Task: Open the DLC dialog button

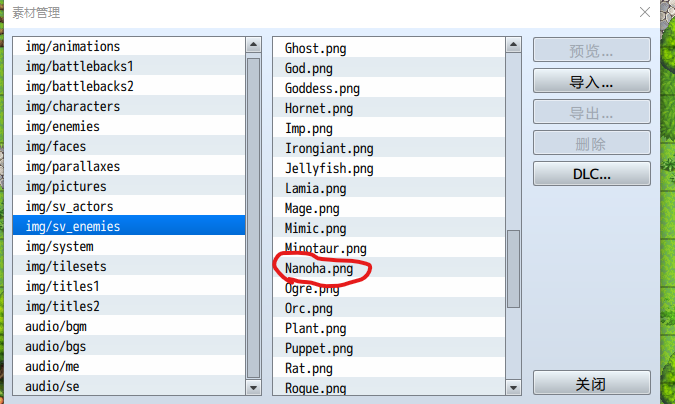Action: coord(591,174)
